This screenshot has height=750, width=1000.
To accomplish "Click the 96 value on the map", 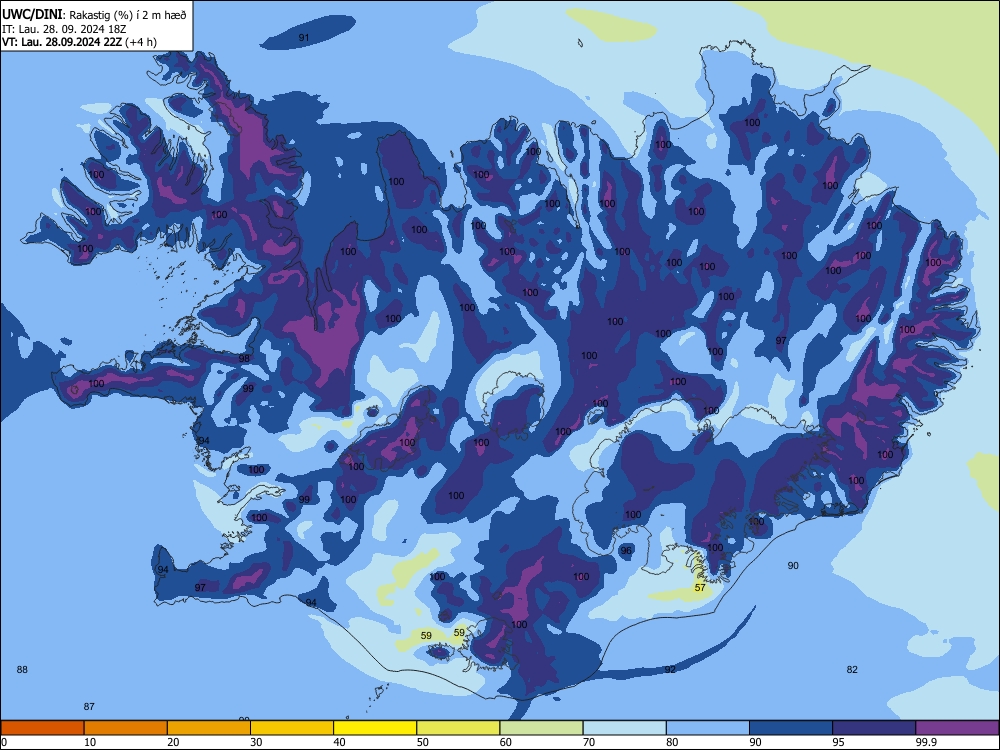I will pyautogui.click(x=626, y=550).
